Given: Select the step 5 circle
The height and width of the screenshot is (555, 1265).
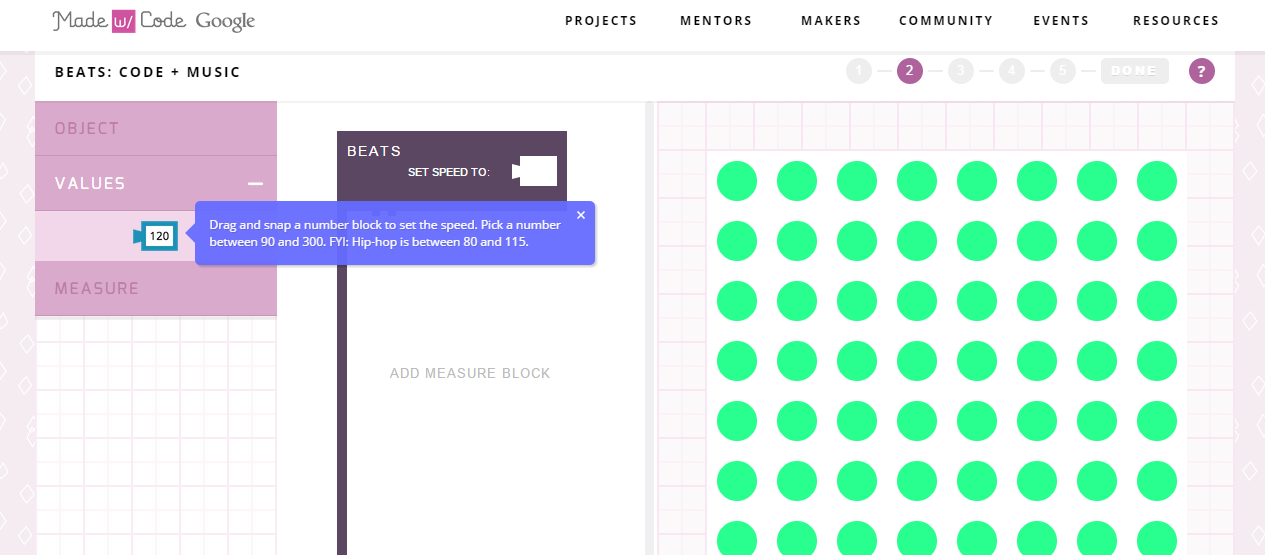Looking at the screenshot, I should [x=1063, y=71].
